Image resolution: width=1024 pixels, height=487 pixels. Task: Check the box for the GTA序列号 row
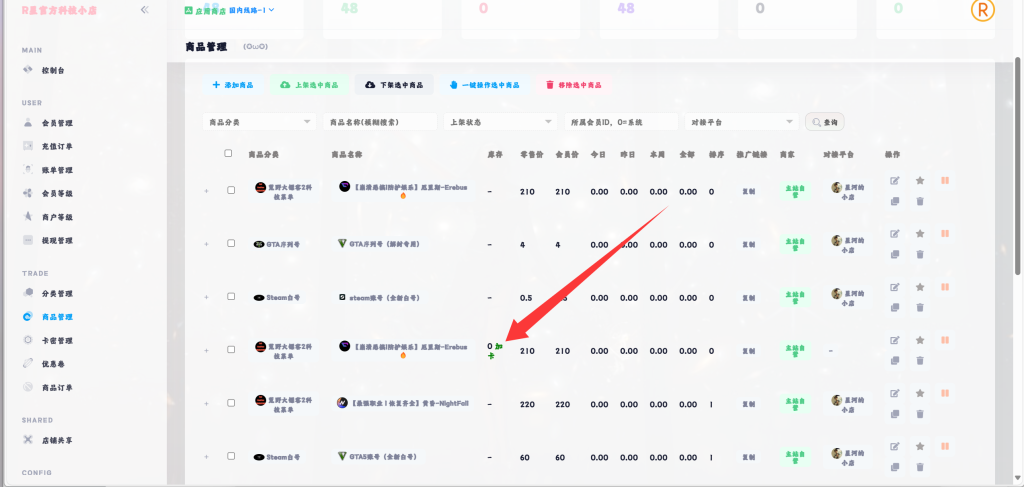coord(231,243)
